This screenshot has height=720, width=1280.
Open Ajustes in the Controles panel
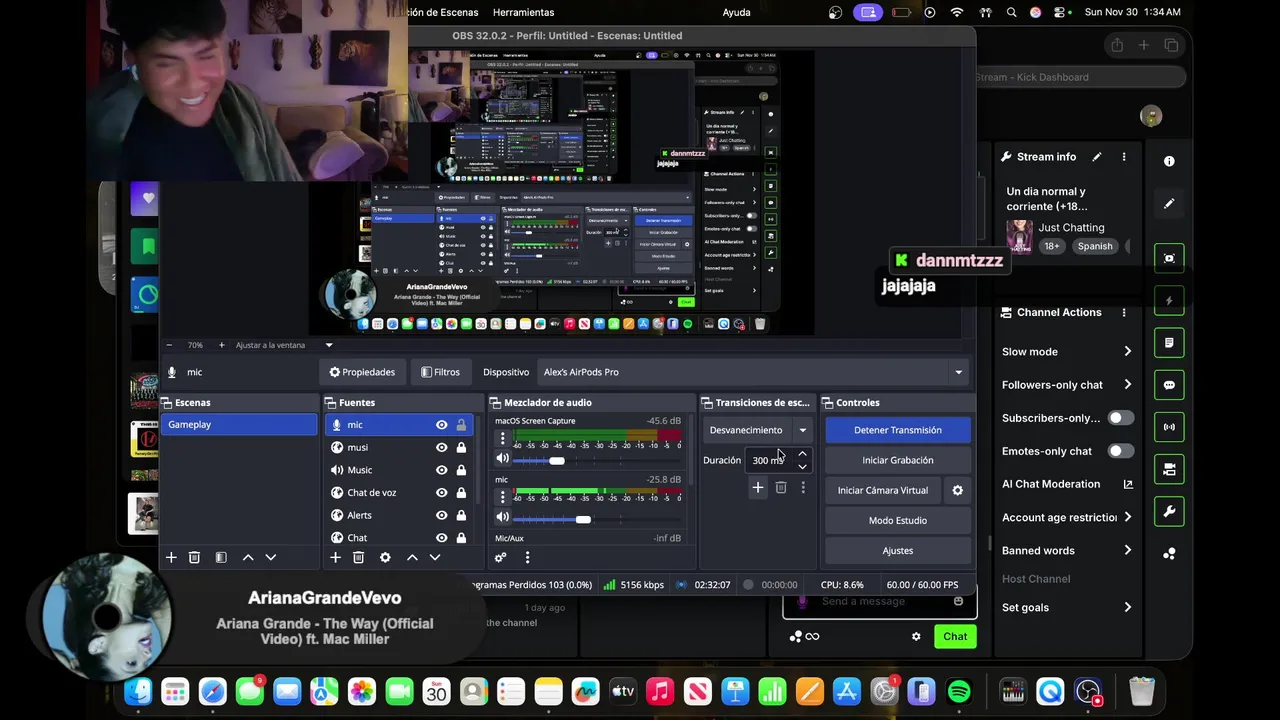(898, 550)
